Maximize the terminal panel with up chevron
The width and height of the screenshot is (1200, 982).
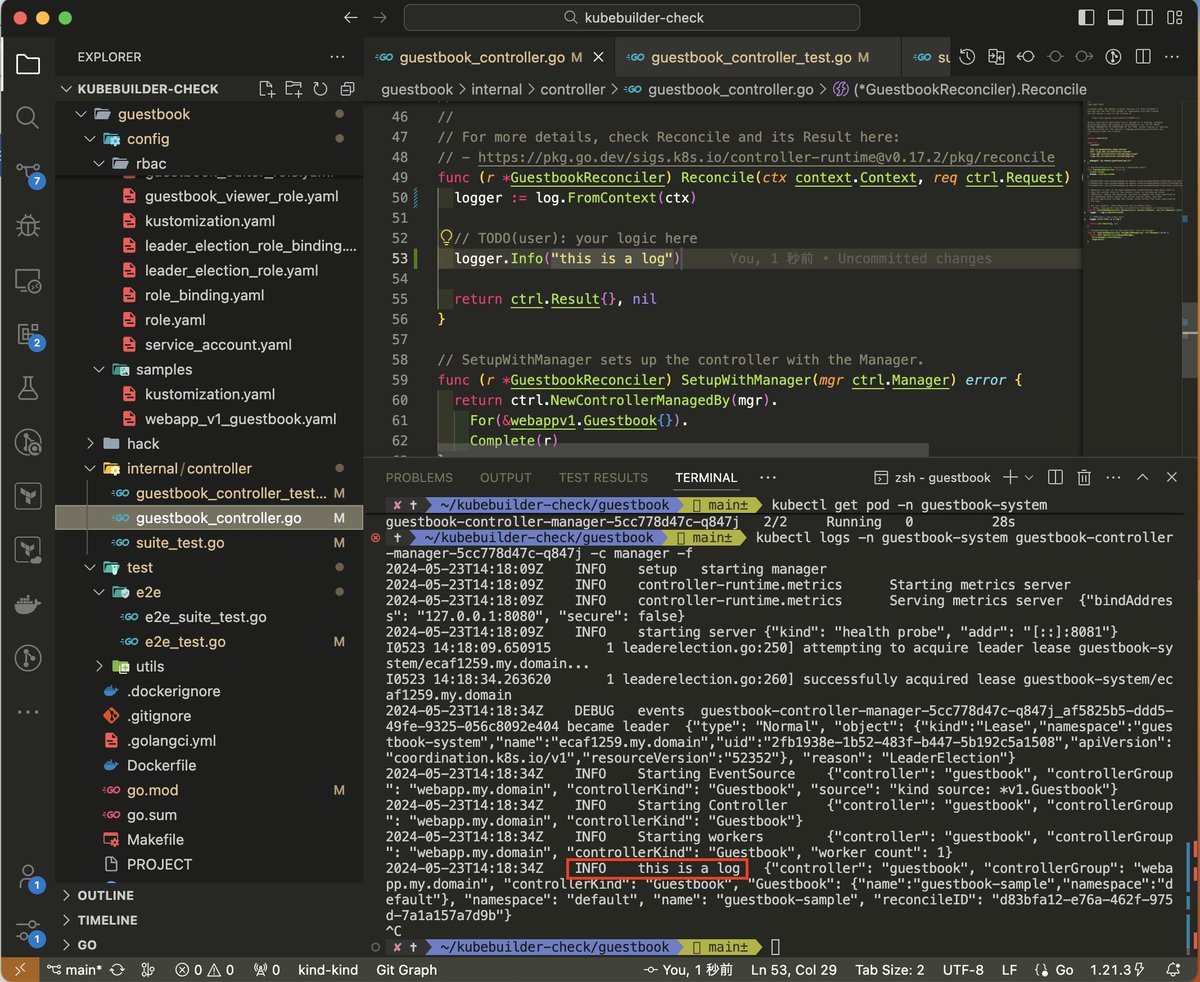1143,478
